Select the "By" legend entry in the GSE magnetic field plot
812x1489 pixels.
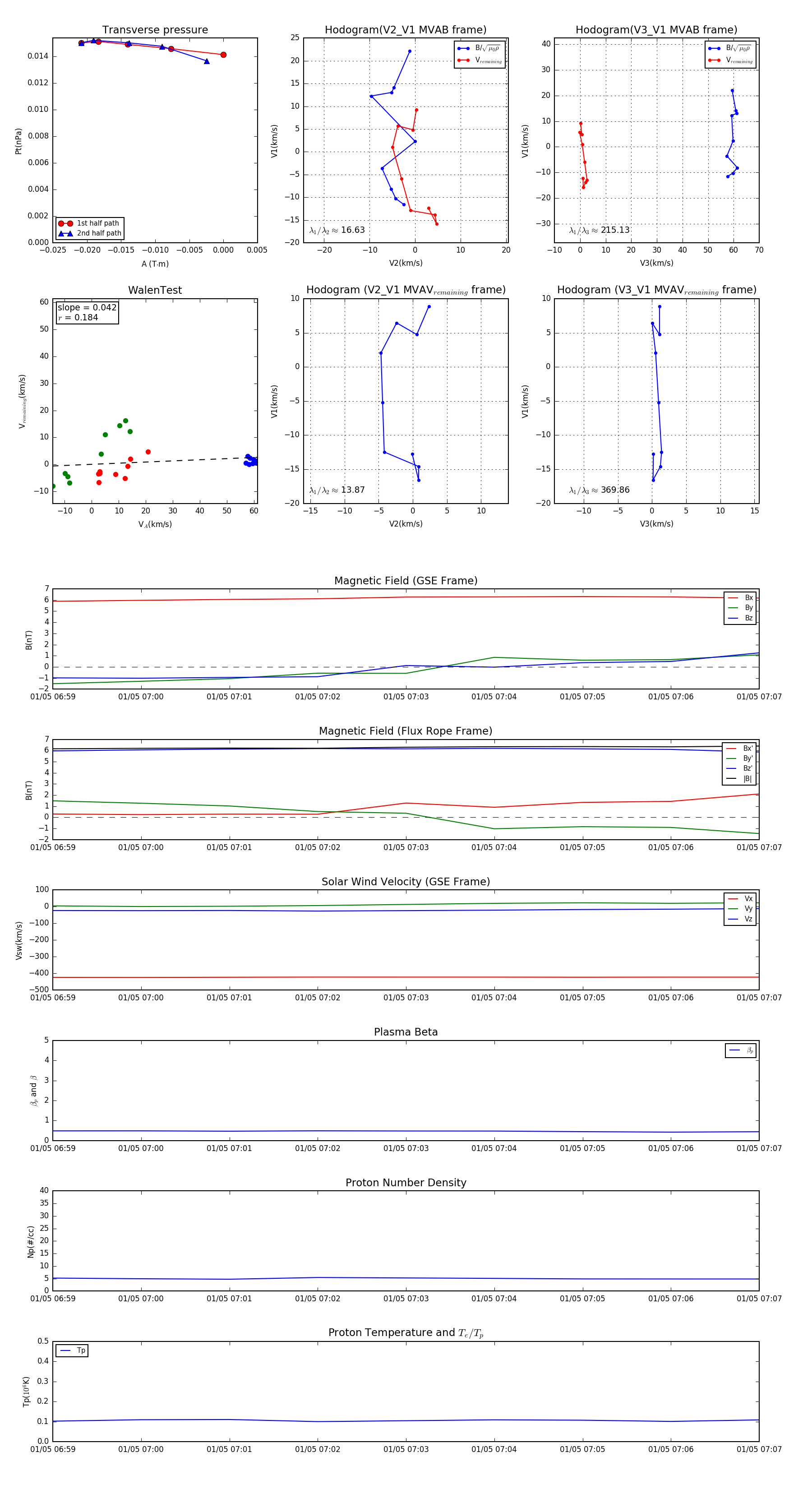tap(740, 607)
